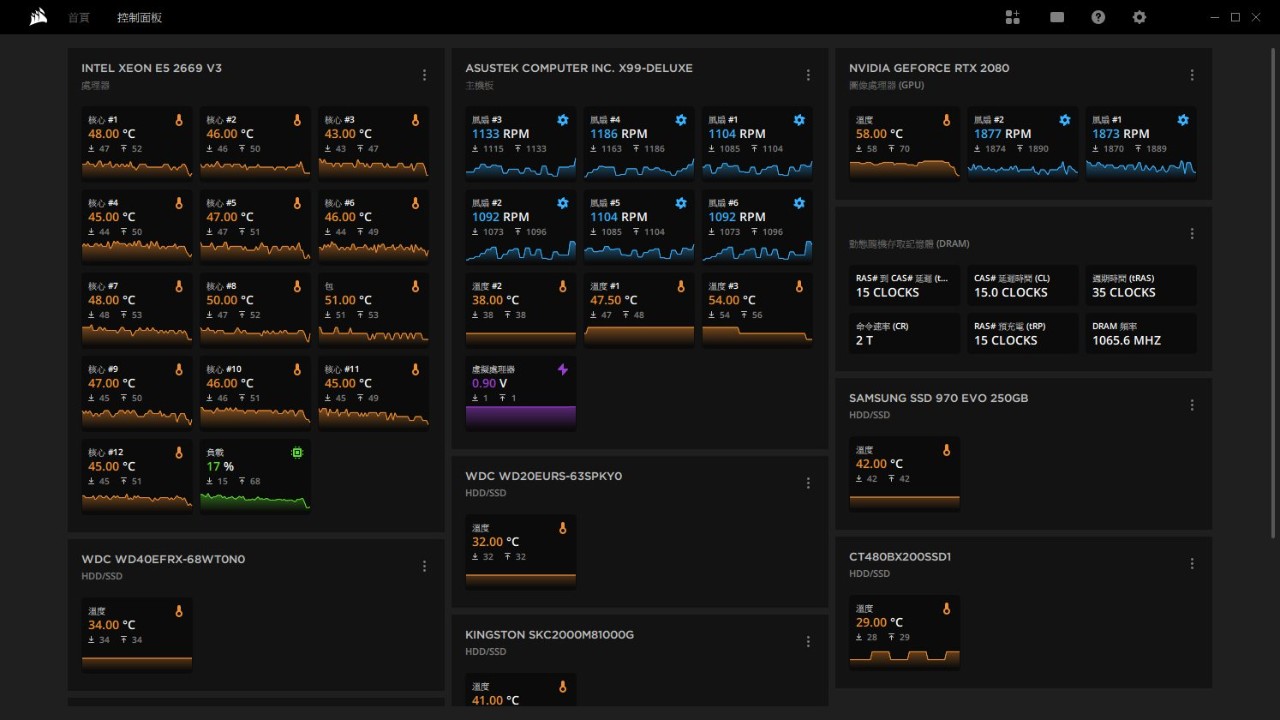Image resolution: width=1280 pixels, height=720 pixels.
Task: Open NVIDIA GeForce RTX 2080 panel options menu
Action: point(1192,75)
